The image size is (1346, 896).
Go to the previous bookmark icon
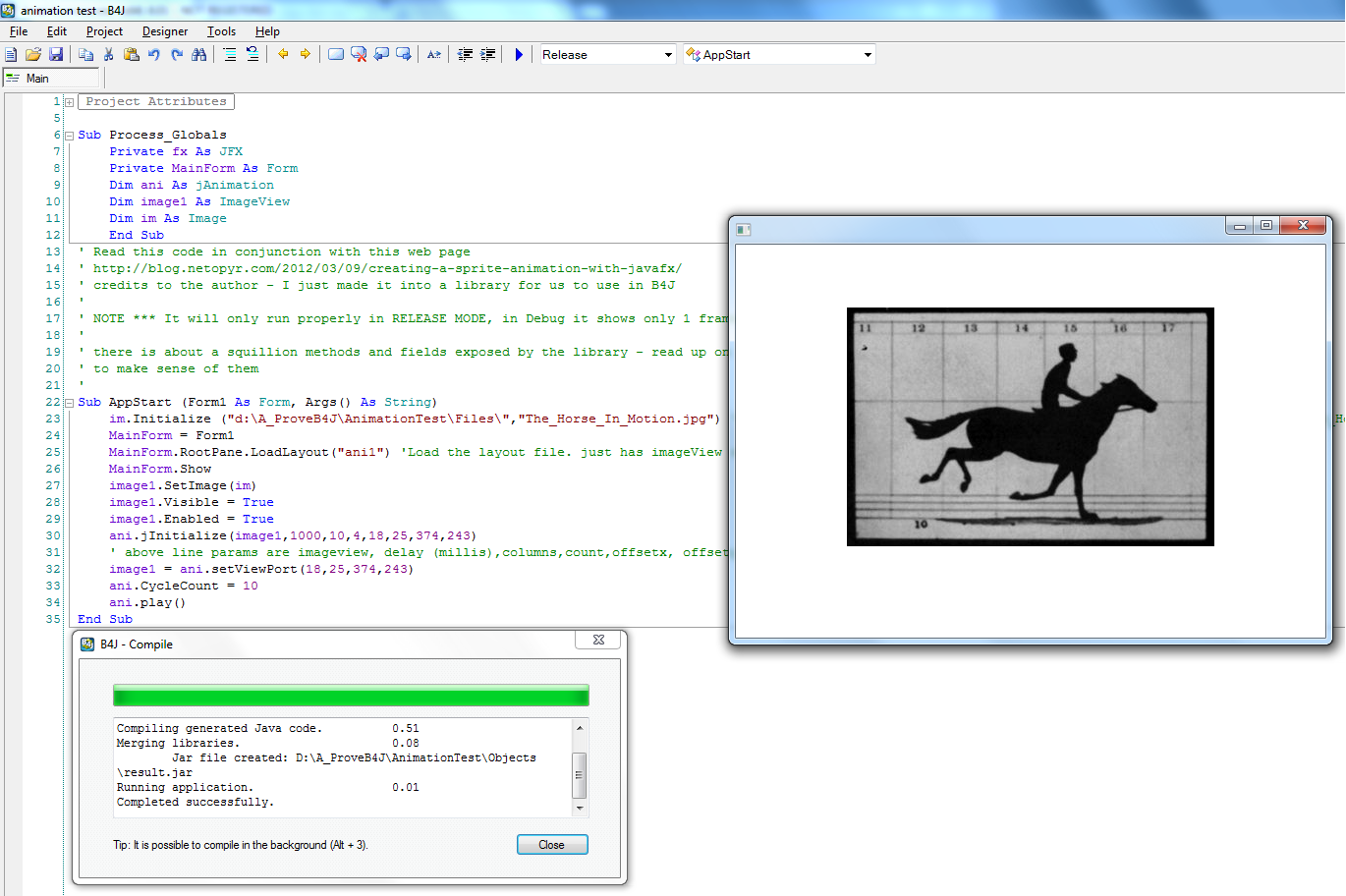click(381, 55)
